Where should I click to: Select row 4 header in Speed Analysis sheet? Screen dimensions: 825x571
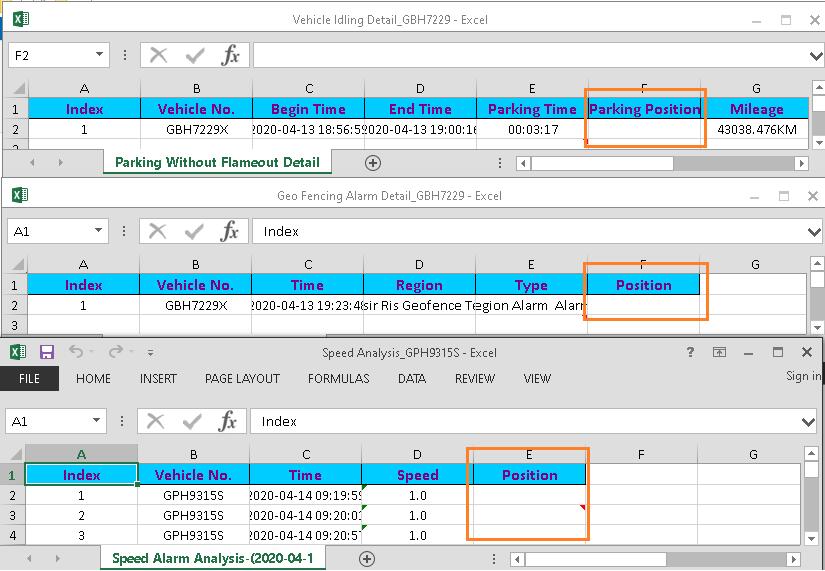(x=13, y=536)
